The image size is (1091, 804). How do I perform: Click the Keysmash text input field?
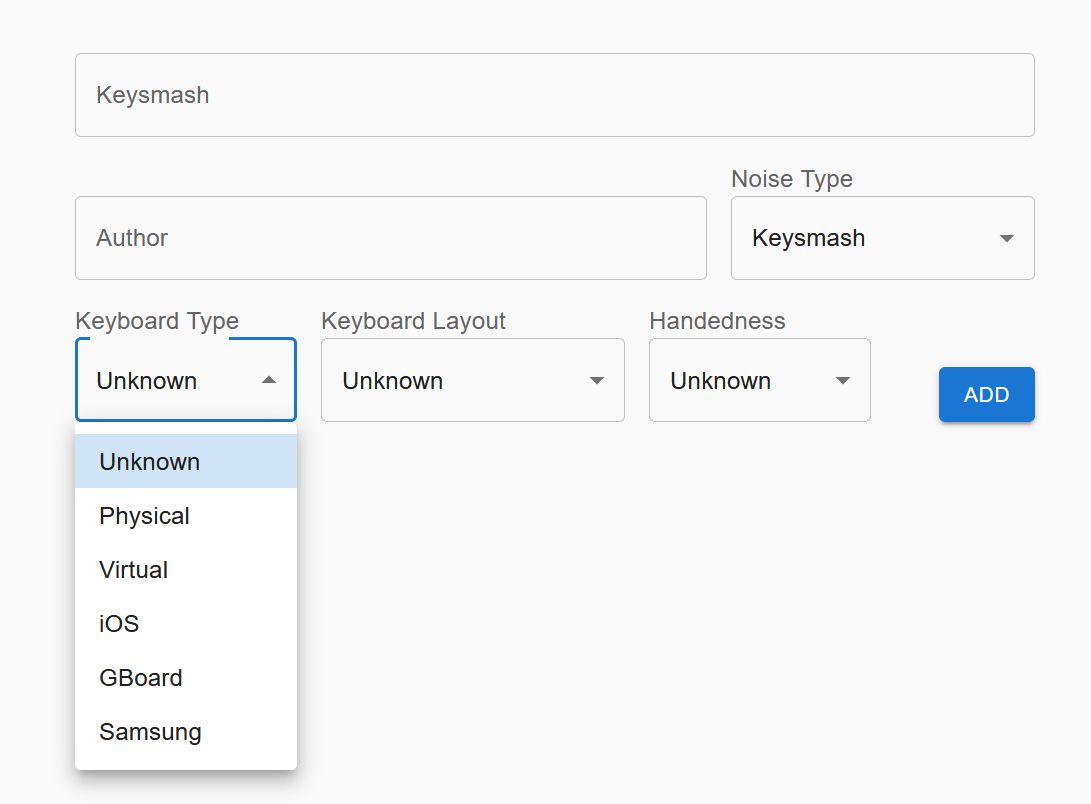click(554, 95)
